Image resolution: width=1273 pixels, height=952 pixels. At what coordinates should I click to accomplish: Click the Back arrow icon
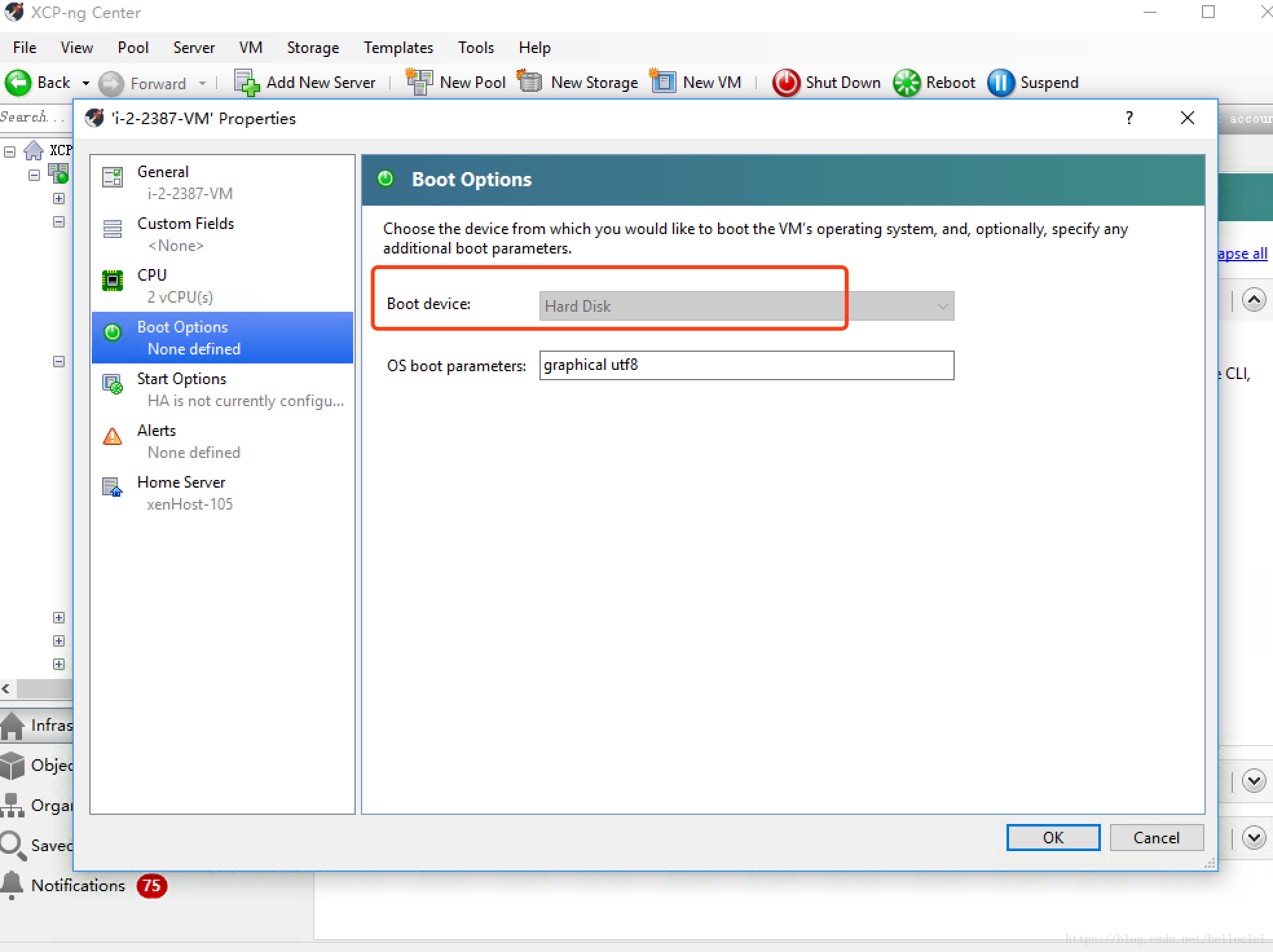click(x=18, y=83)
